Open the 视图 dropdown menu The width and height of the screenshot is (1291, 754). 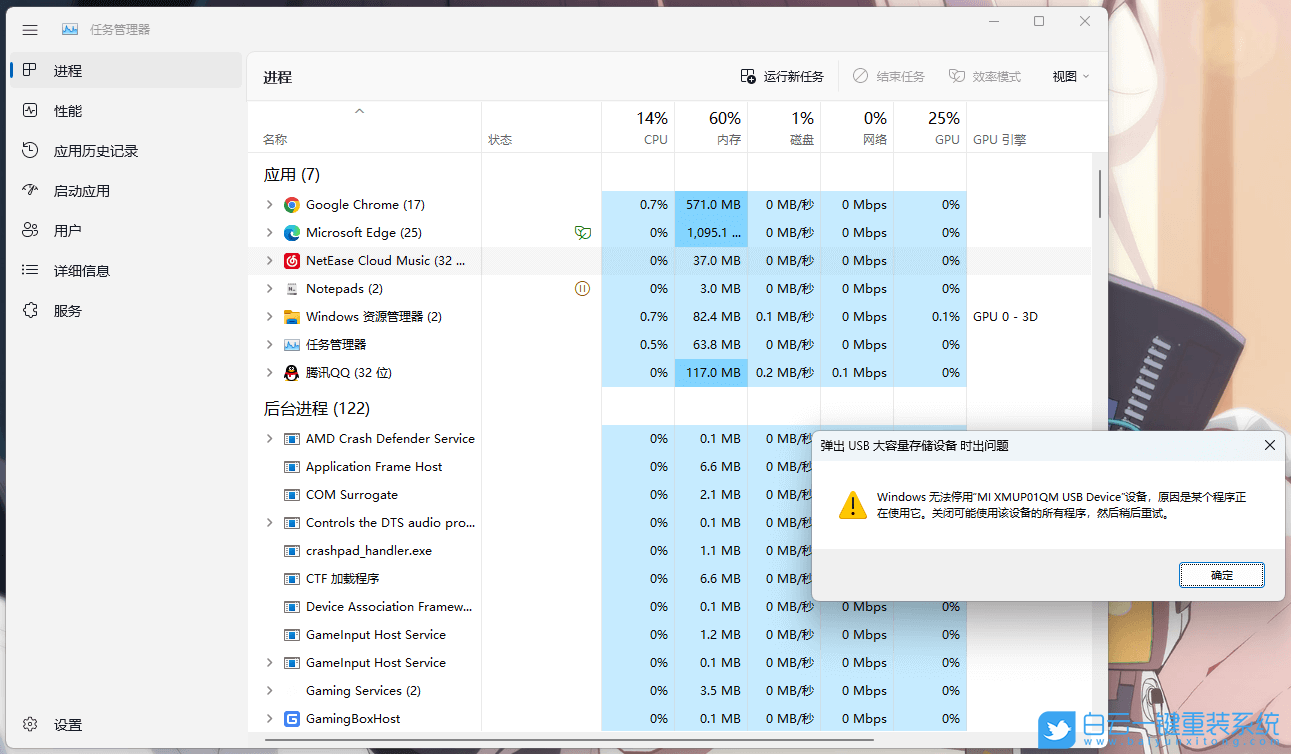point(1069,75)
